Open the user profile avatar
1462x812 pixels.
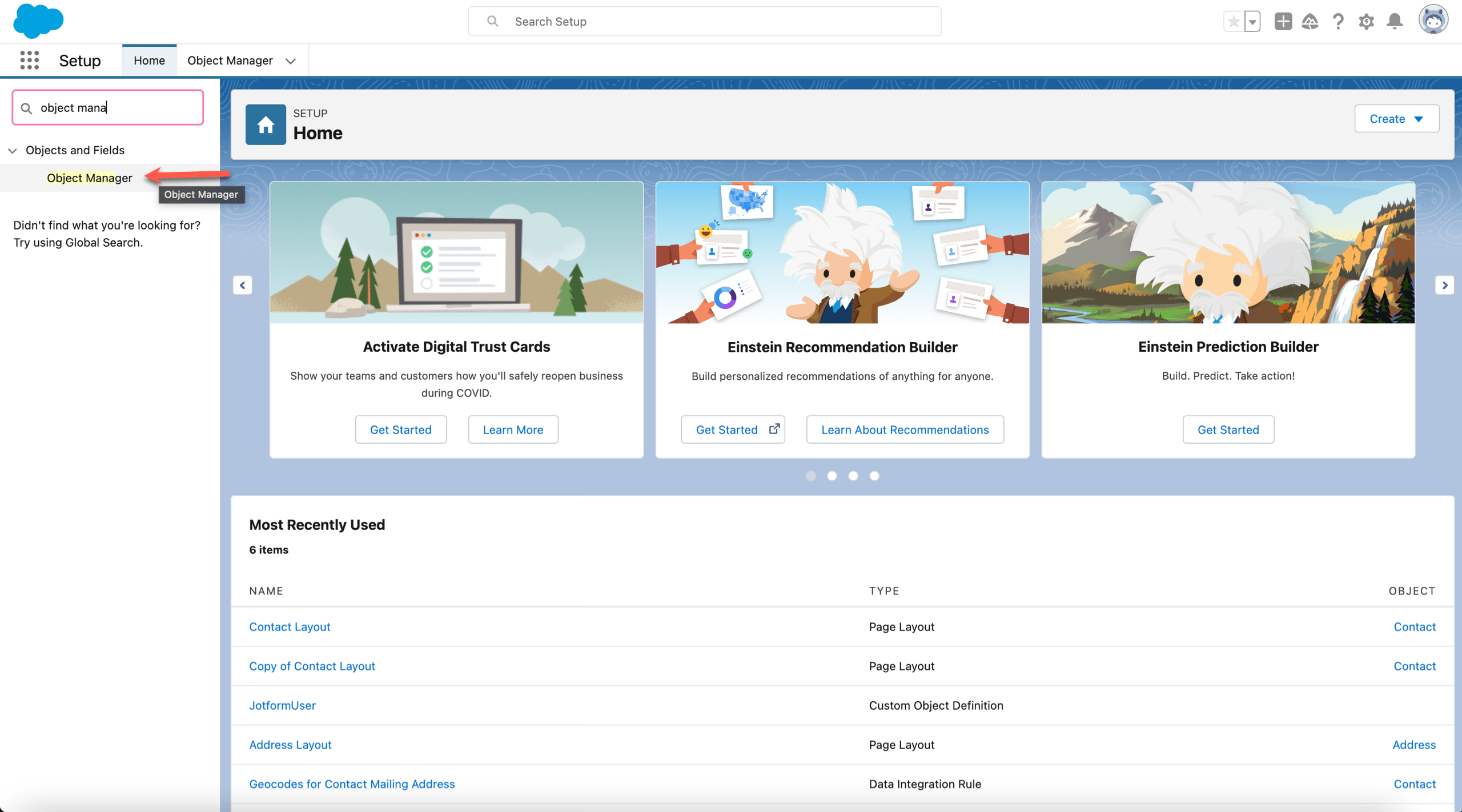point(1433,21)
